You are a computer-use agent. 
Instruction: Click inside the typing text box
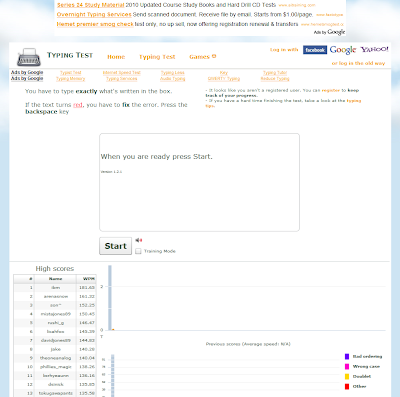(199, 182)
